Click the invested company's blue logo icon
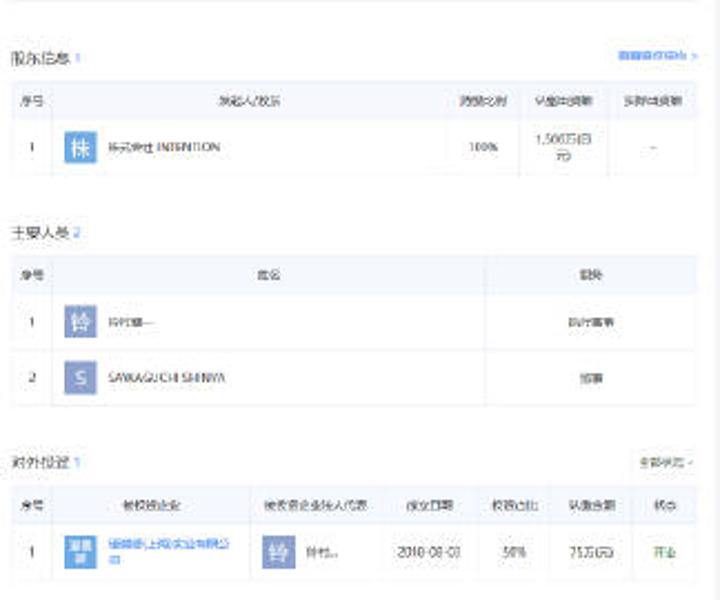720x600 pixels. [x=80, y=552]
